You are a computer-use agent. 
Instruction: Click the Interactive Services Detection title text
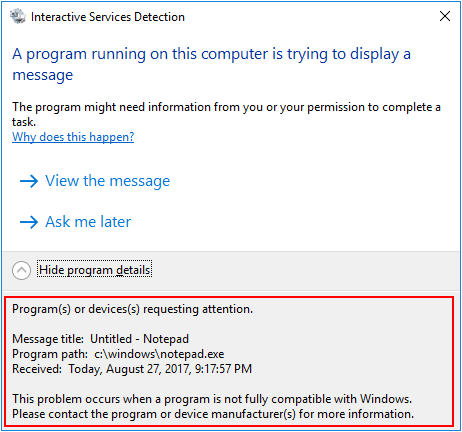108,17
